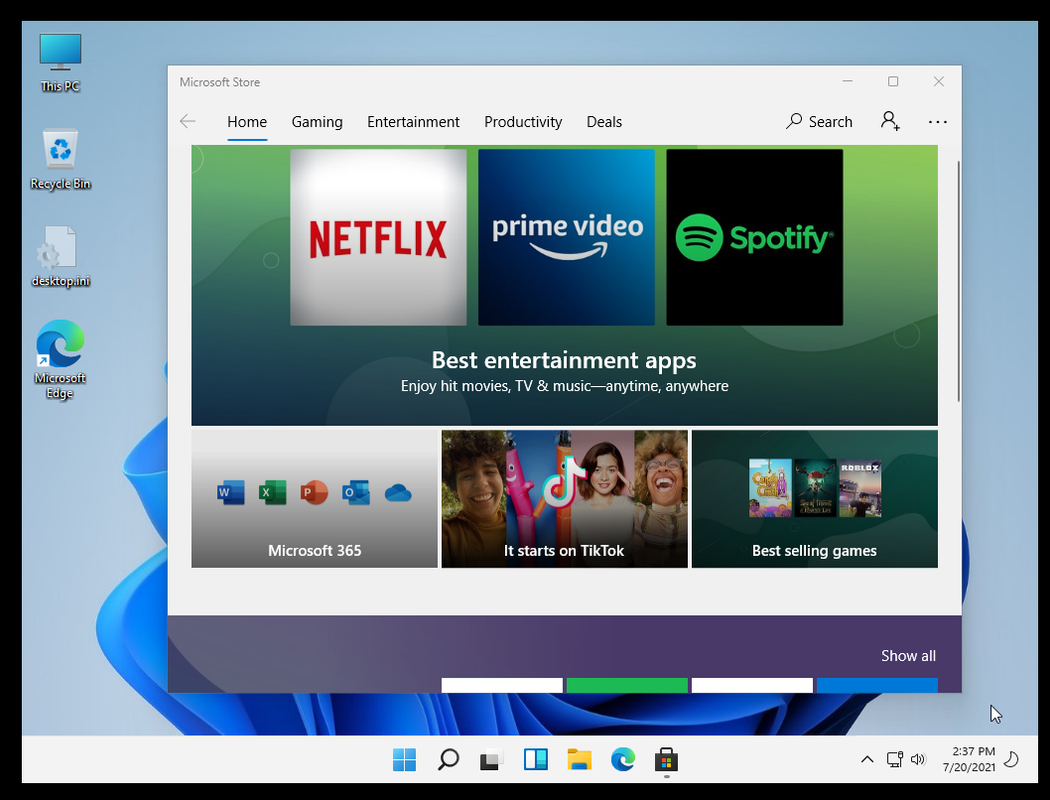
Task: Select the Netflix app tile
Action: pos(378,237)
